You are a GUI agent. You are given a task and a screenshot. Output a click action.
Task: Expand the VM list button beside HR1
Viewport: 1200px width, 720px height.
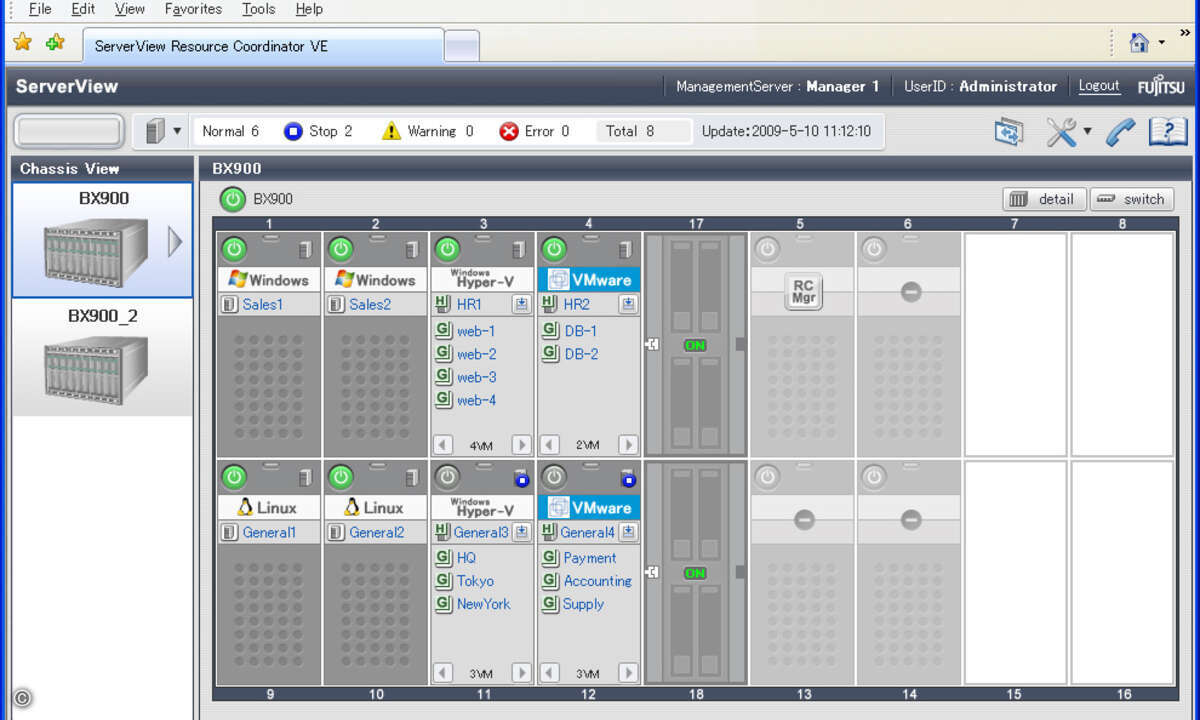tap(522, 304)
